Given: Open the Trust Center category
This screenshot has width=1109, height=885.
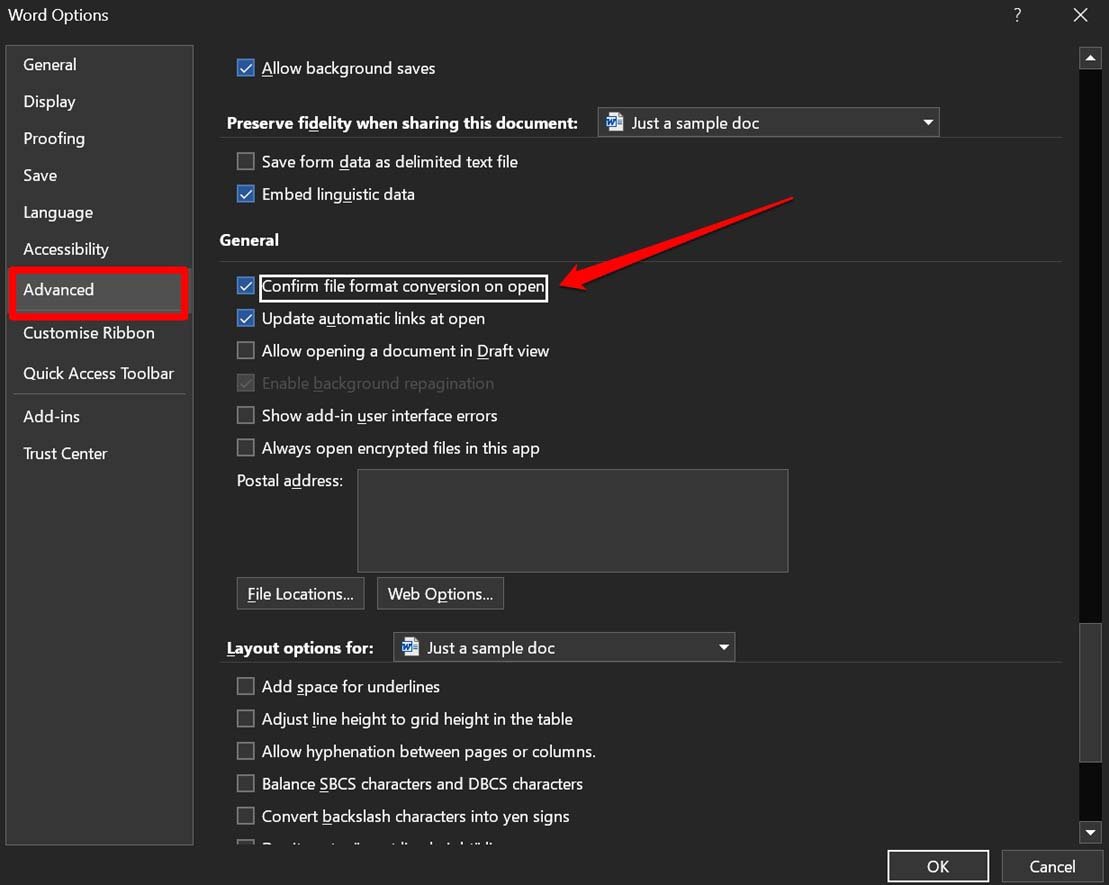Looking at the screenshot, I should (99, 453).
